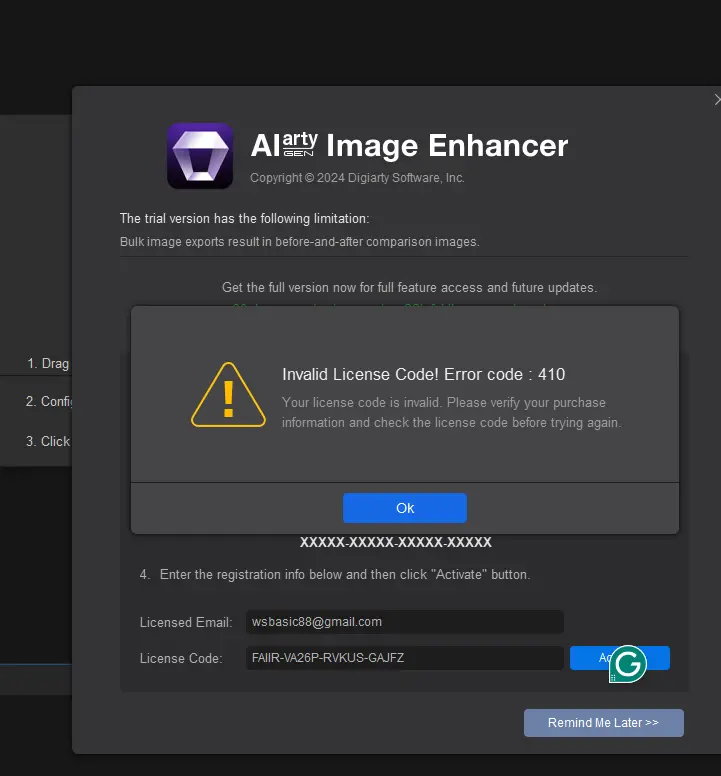Click "1. Drag" step in background window

point(48,363)
